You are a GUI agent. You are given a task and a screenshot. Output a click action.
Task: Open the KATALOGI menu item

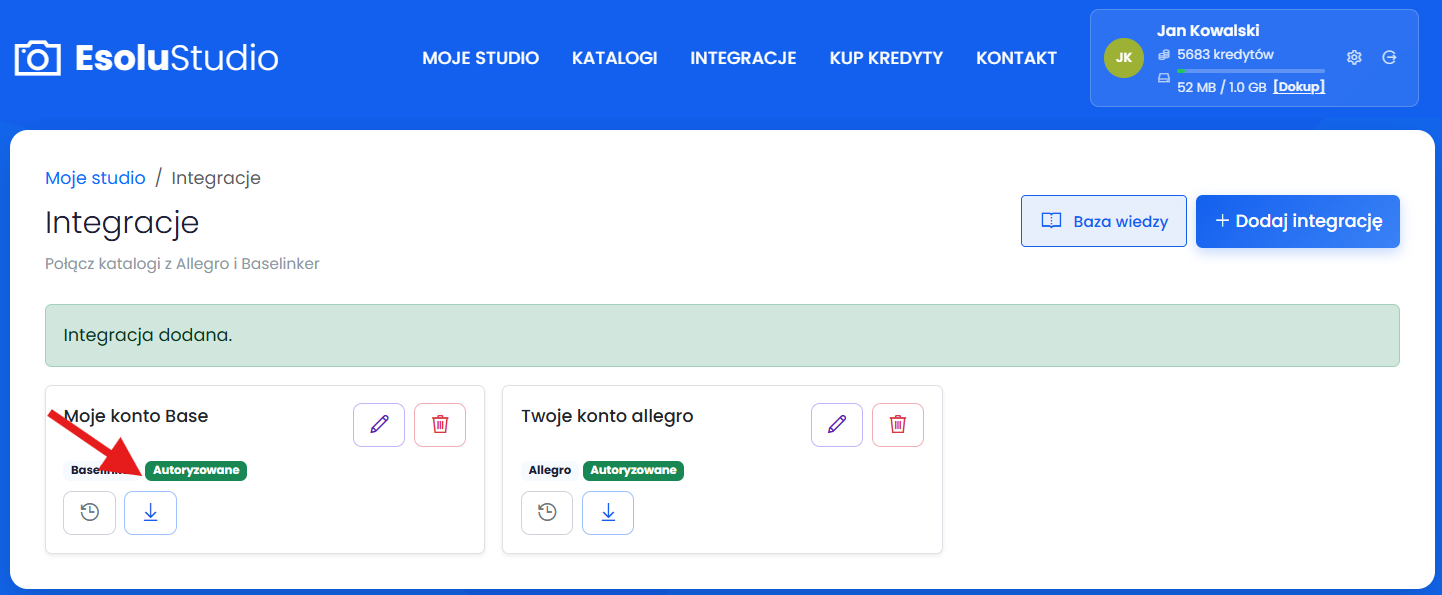pyautogui.click(x=614, y=58)
